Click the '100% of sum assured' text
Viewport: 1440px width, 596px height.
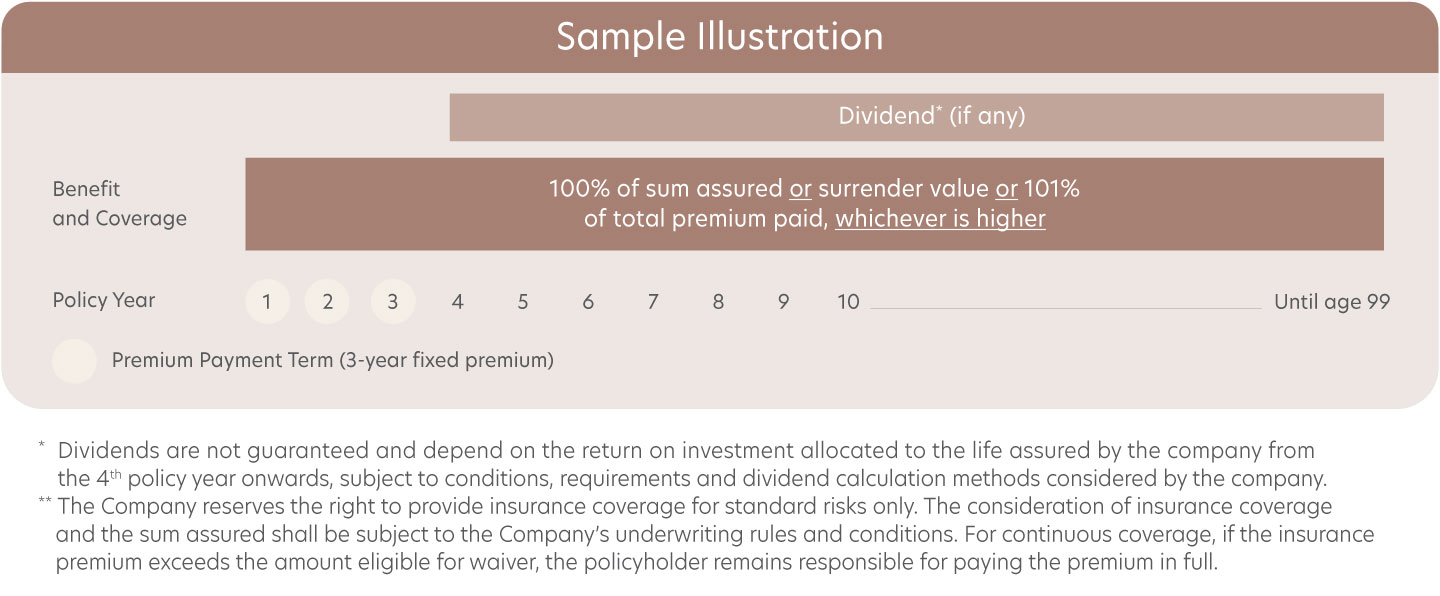click(666, 188)
